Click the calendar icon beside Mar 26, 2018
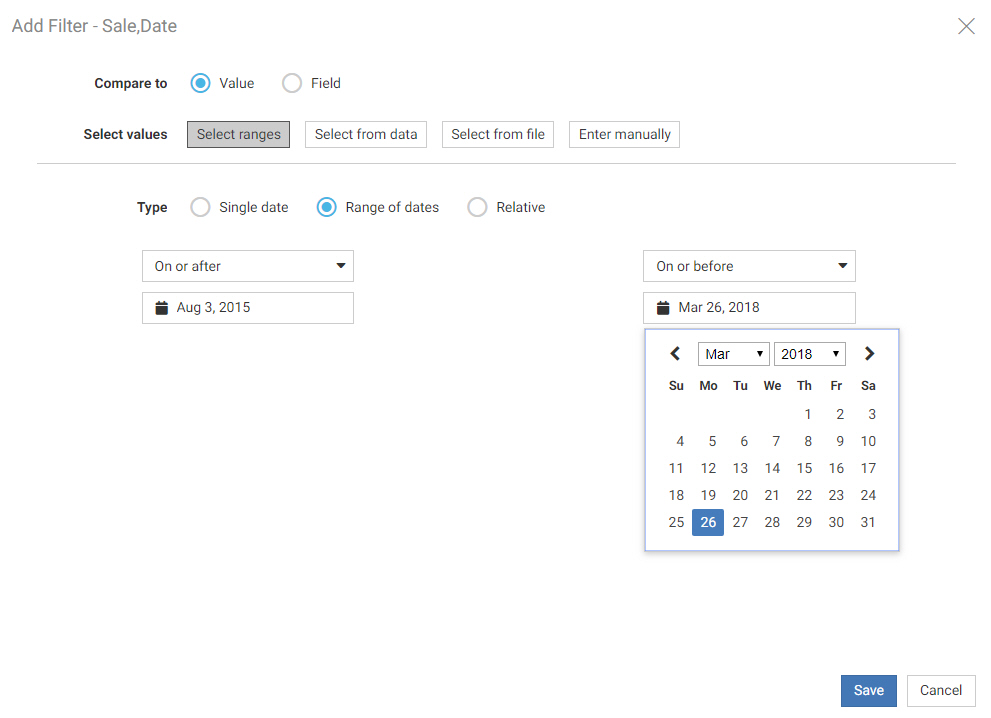 pos(663,308)
